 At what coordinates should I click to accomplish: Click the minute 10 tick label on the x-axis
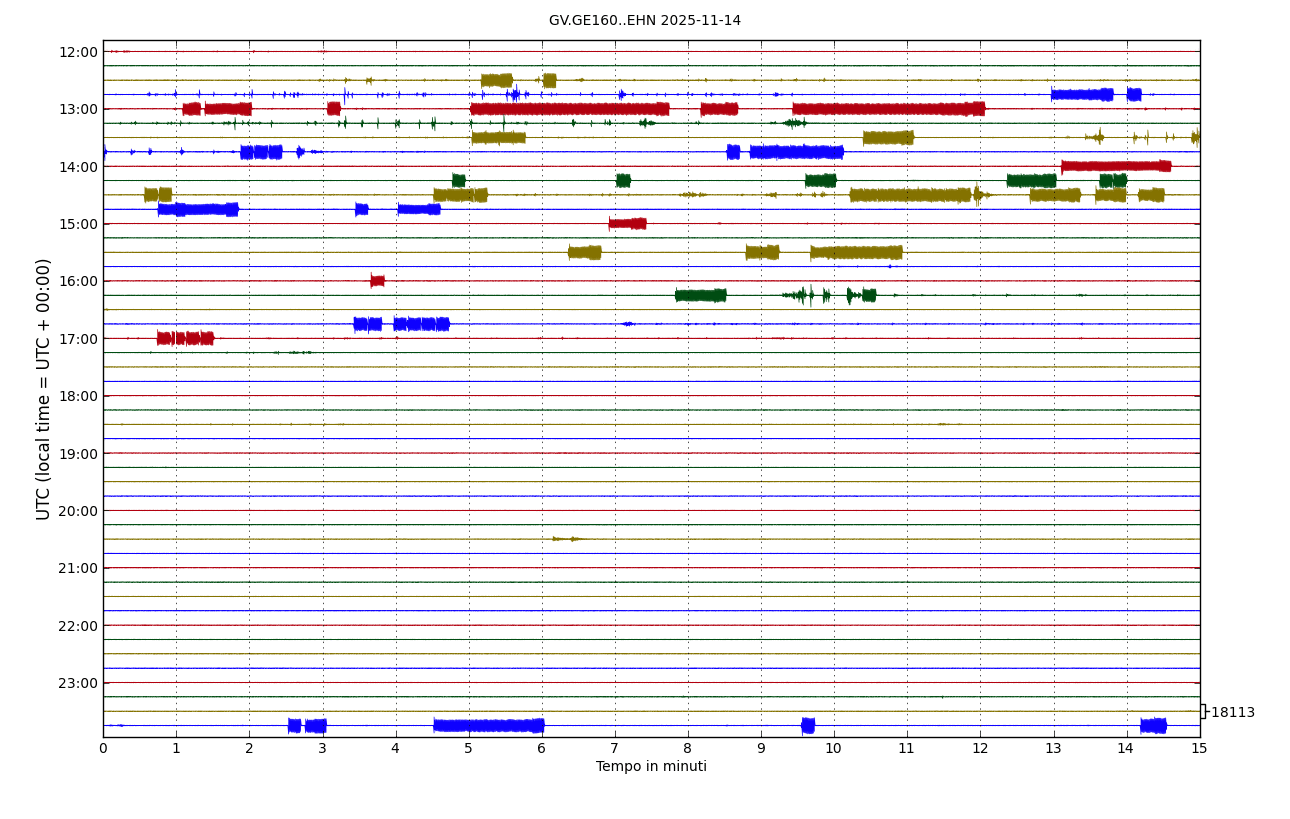pyautogui.click(x=834, y=749)
